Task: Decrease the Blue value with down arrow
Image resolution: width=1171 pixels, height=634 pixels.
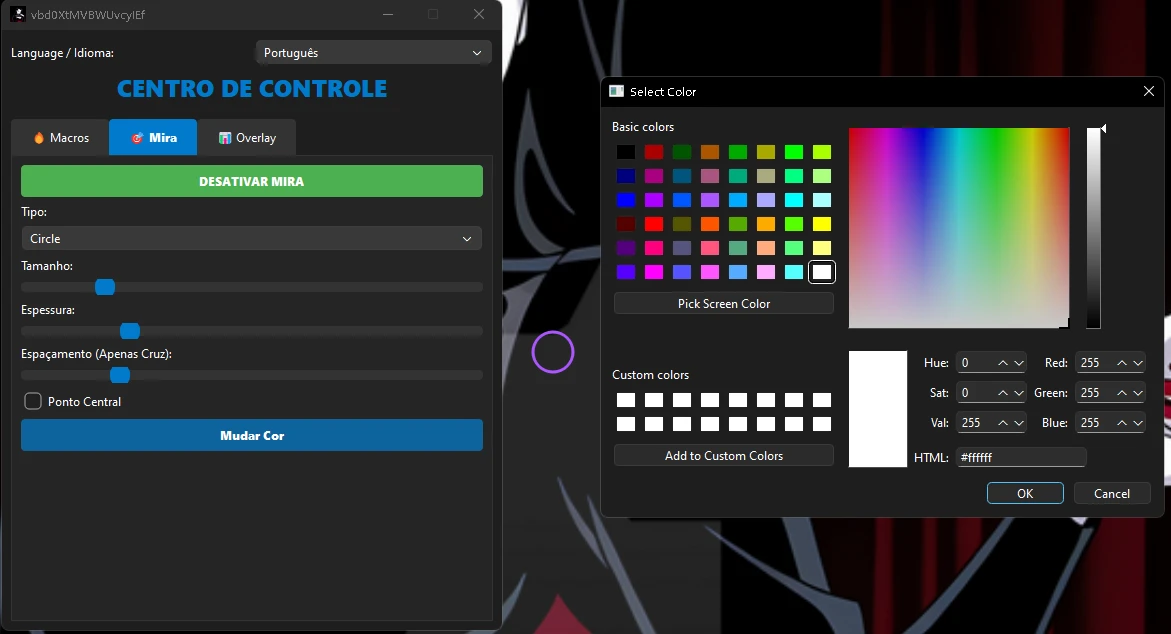Action: [1138, 423]
